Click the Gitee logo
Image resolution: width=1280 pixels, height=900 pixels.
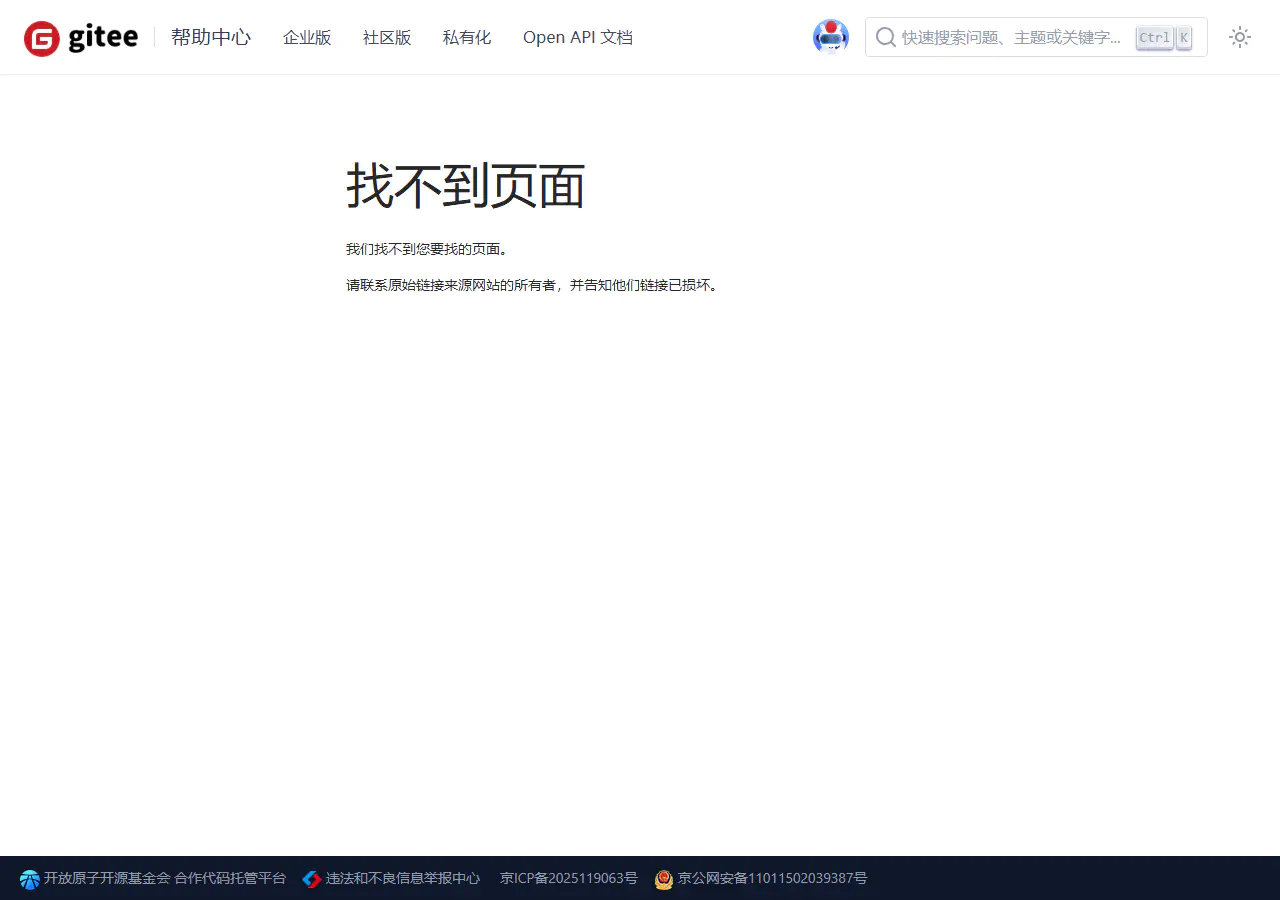point(81,38)
